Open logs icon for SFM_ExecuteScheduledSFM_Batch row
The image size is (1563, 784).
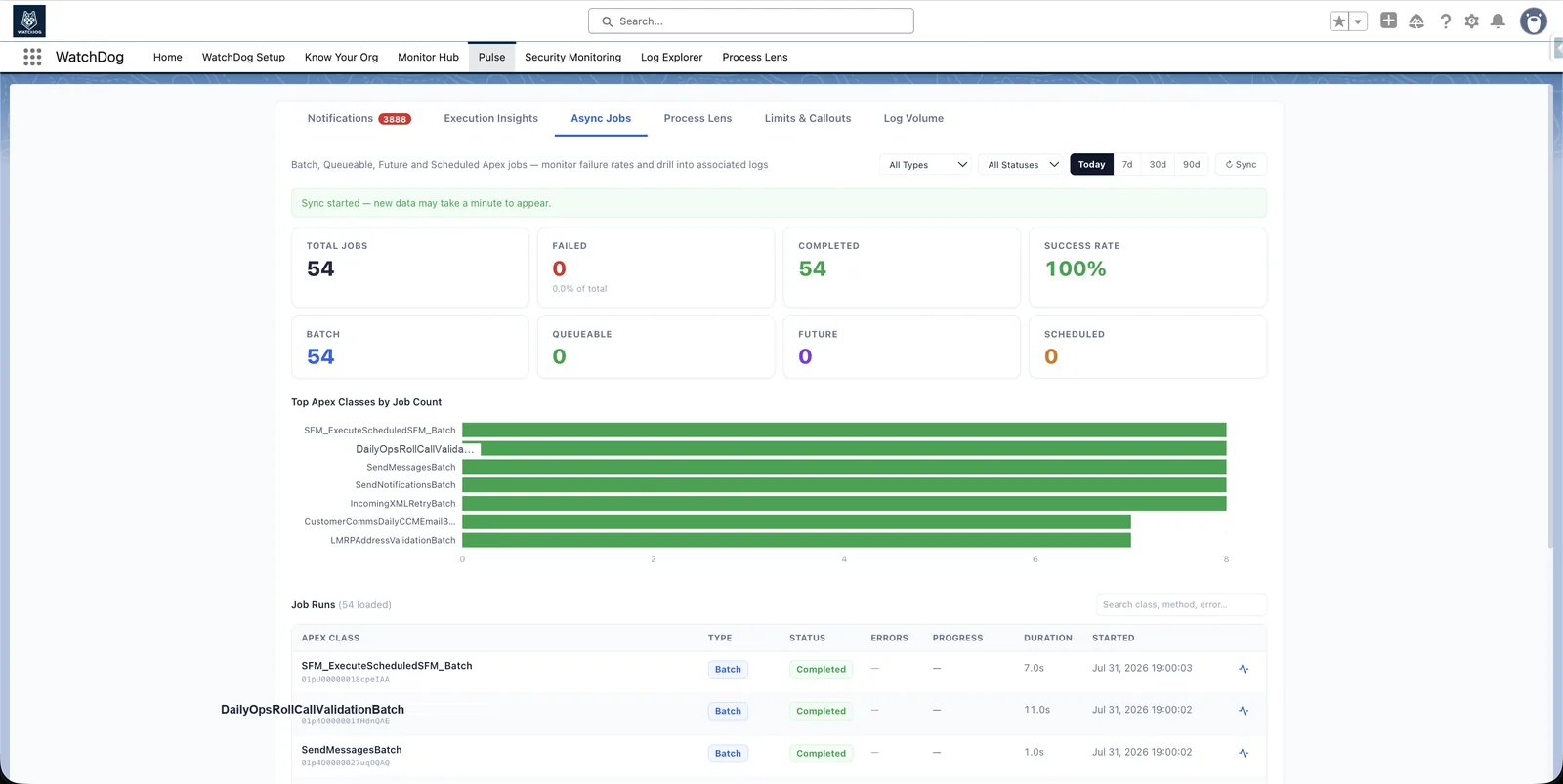click(x=1244, y=669)
